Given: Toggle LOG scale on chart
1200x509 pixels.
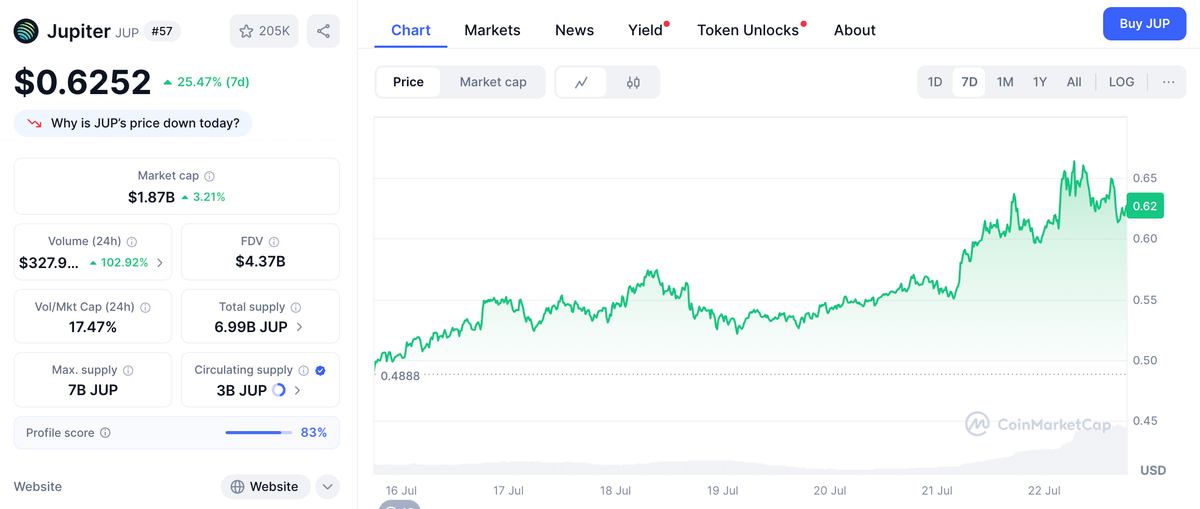Looking at the screenshot, I should 1122,82.
